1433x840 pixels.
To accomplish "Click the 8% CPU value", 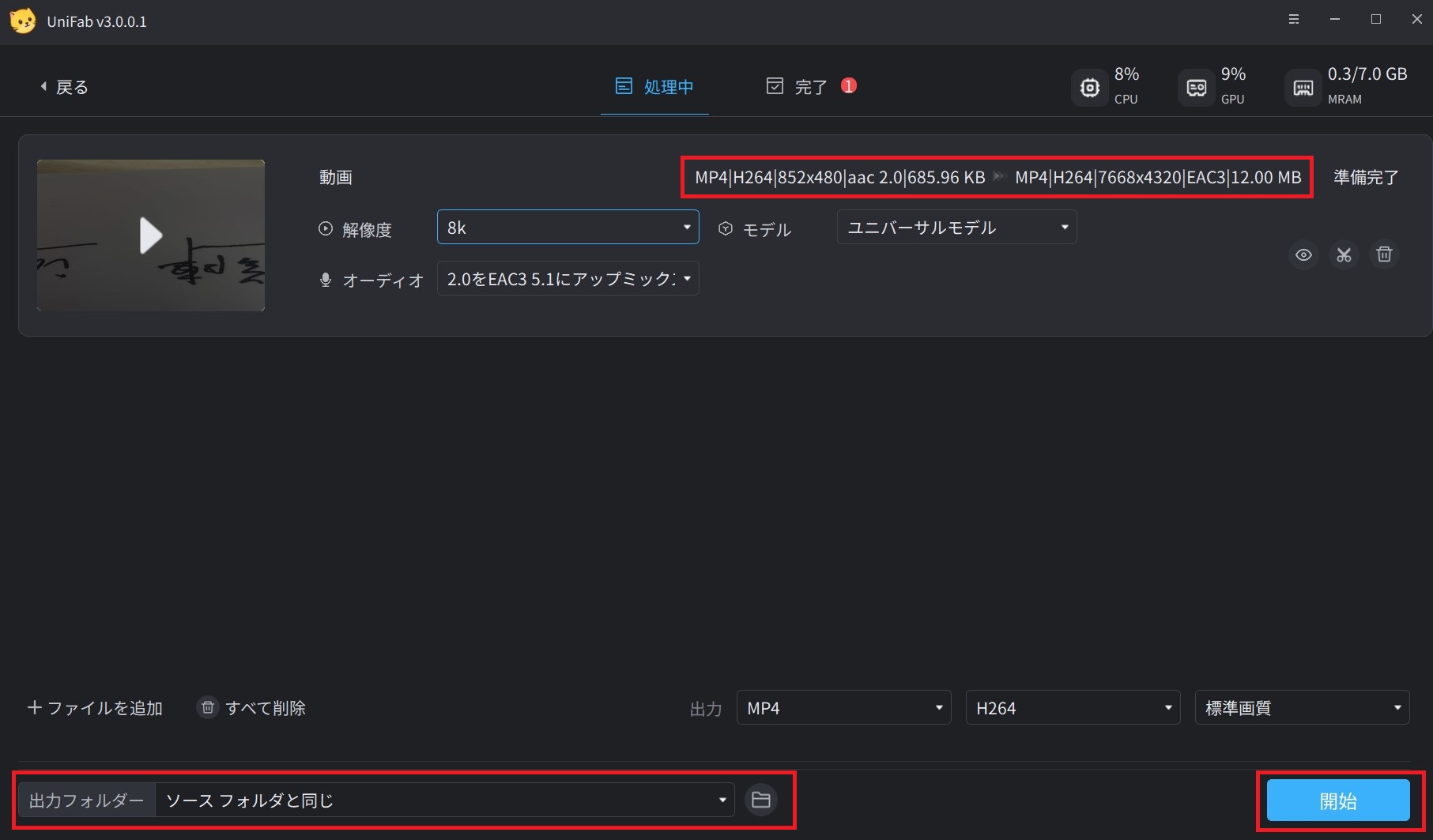I will (1127, 74).
